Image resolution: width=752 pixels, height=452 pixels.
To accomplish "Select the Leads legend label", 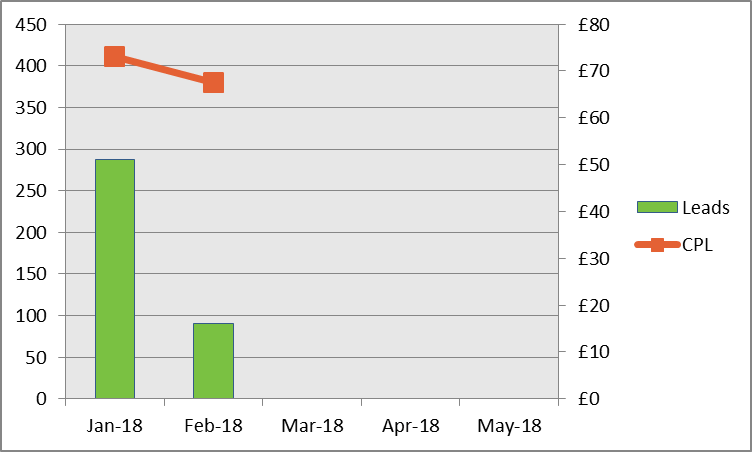I will tap(705, 208).
